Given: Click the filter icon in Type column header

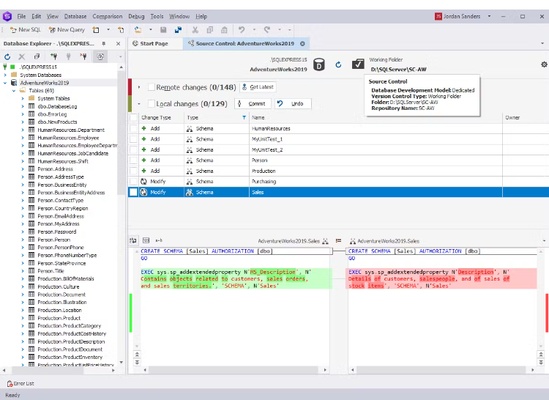Looking at the screenshot, I should pos(244,118).
